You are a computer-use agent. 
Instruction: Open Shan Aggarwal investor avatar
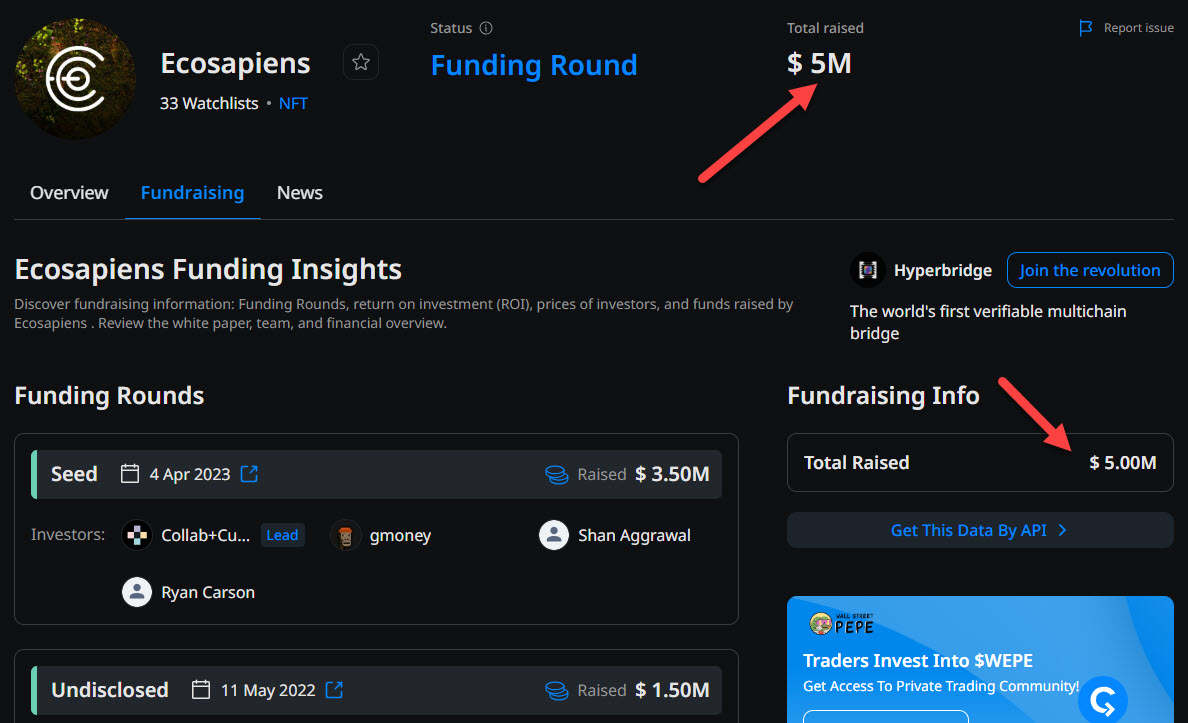click(x=554, y=535)
